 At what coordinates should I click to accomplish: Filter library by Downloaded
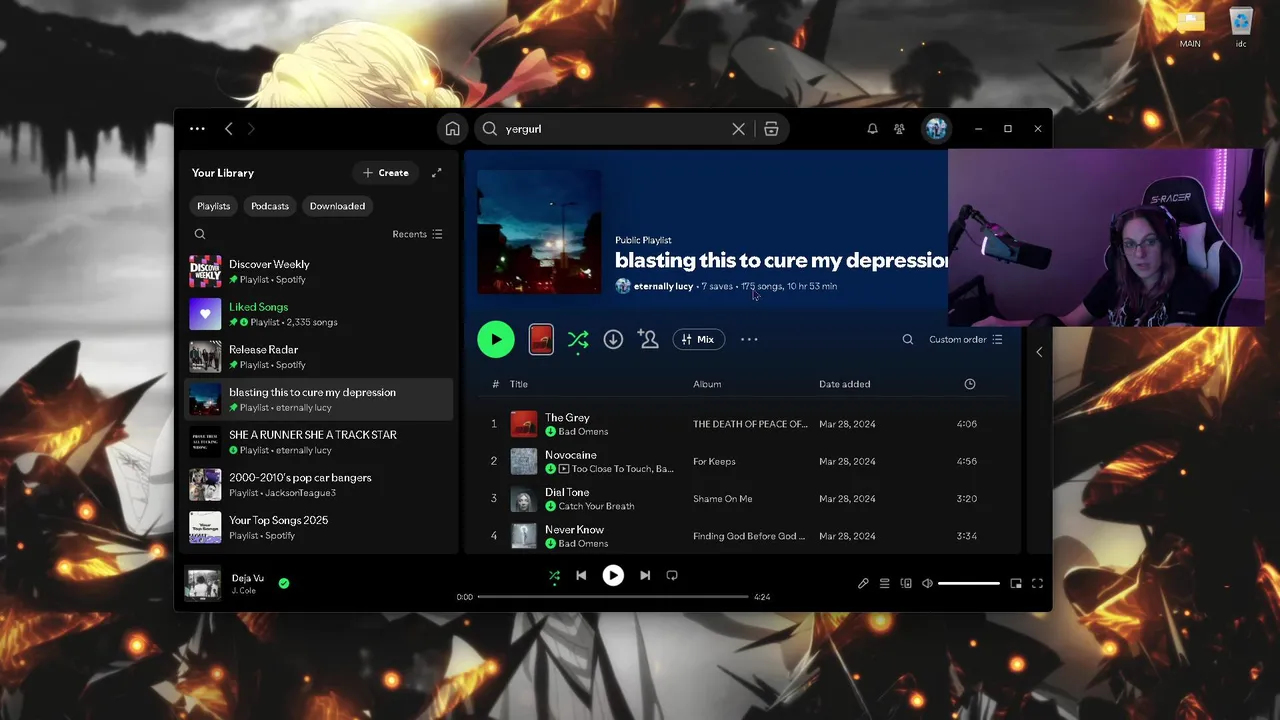point(337,206)
